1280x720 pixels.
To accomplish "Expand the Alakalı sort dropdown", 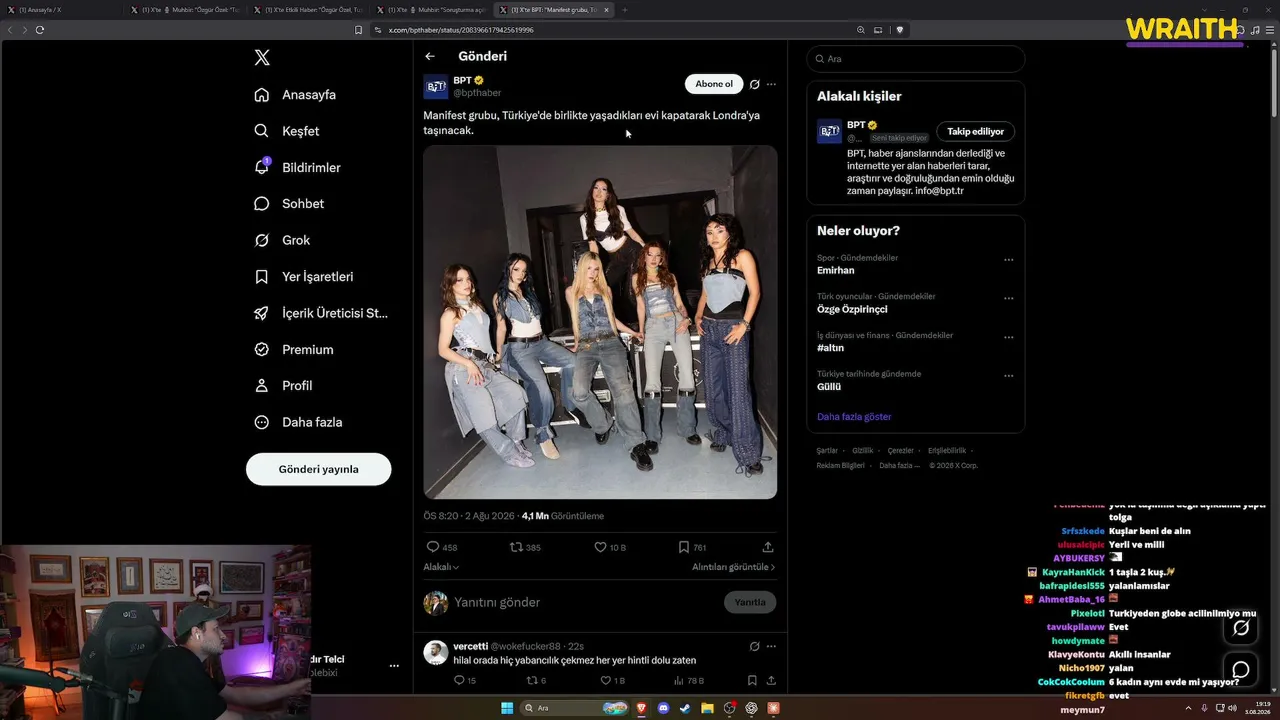I will coord(441,567).
